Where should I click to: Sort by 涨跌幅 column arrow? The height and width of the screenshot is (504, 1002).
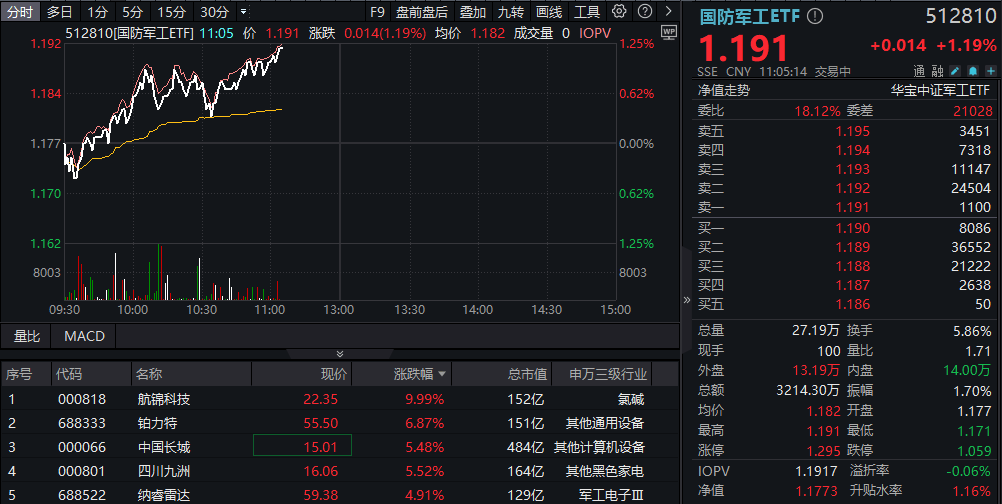click(442, 374)
